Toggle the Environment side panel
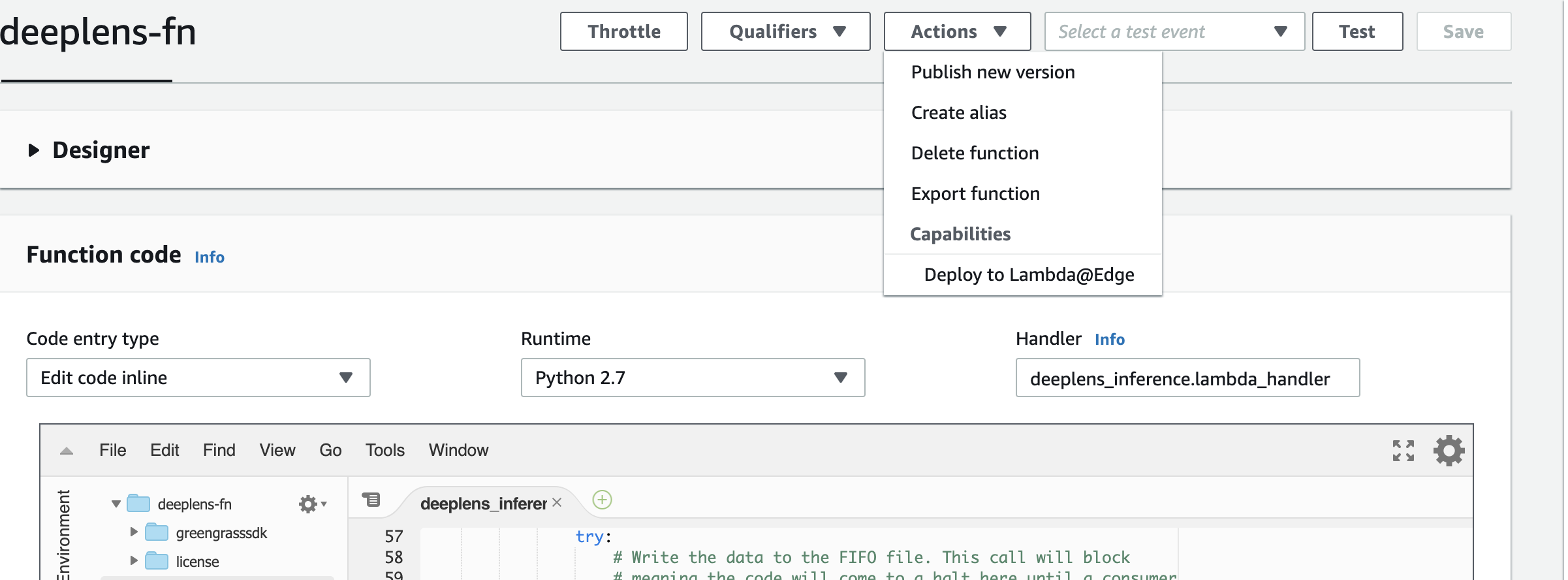This screenshot has width=1568, height=580. (63, 534)
